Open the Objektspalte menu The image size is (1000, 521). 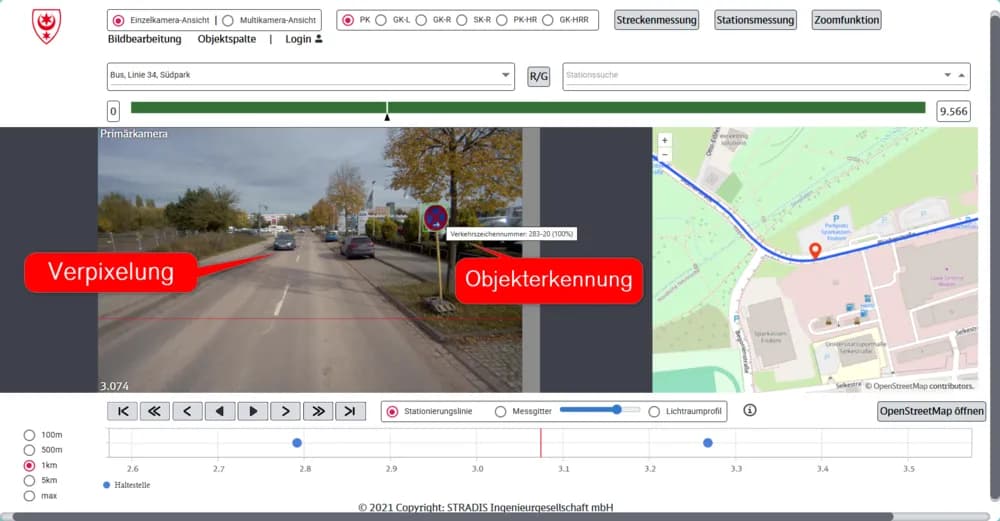tap(226, 39)
